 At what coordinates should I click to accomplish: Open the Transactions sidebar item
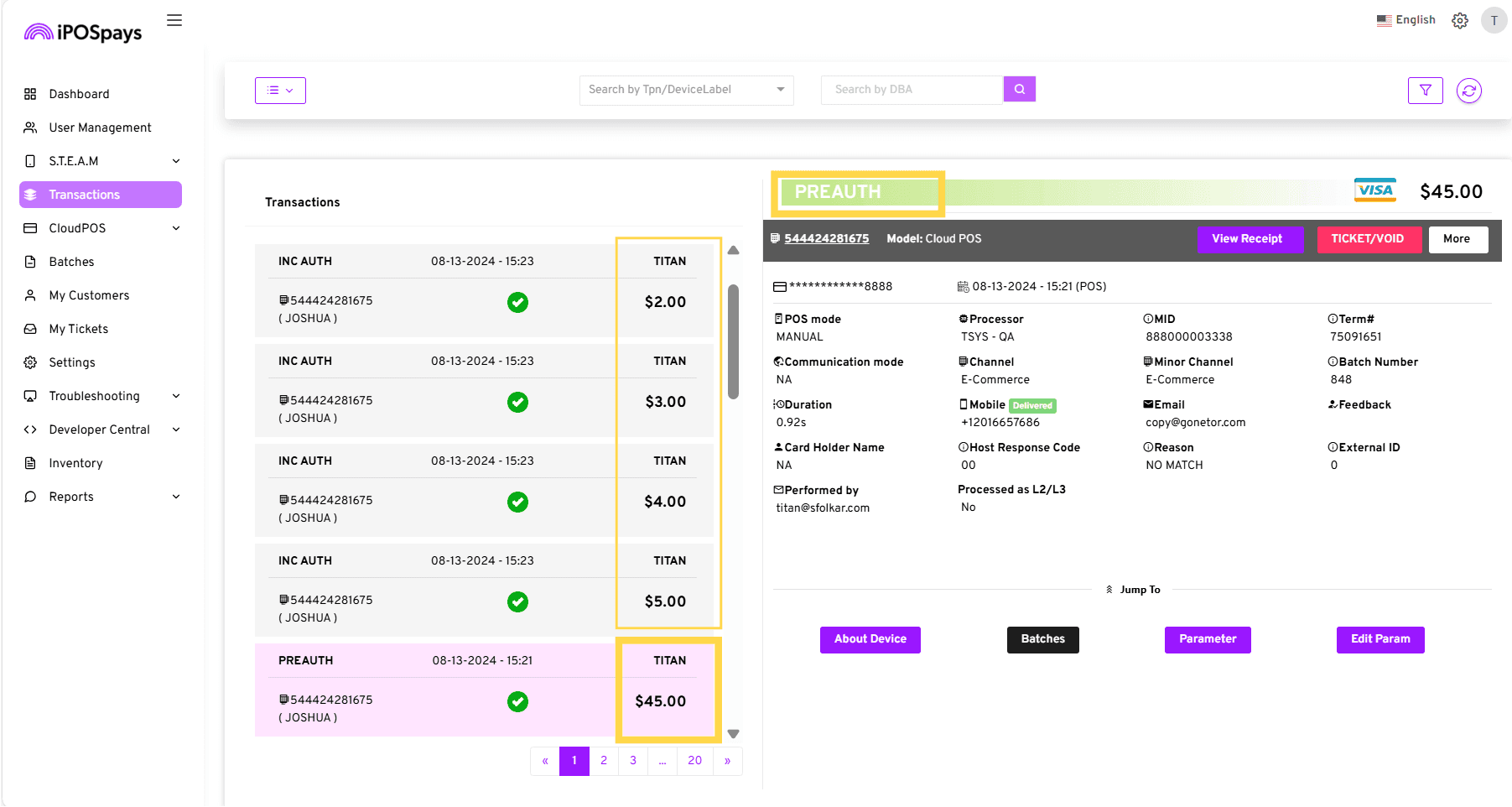tap(101, 195)
